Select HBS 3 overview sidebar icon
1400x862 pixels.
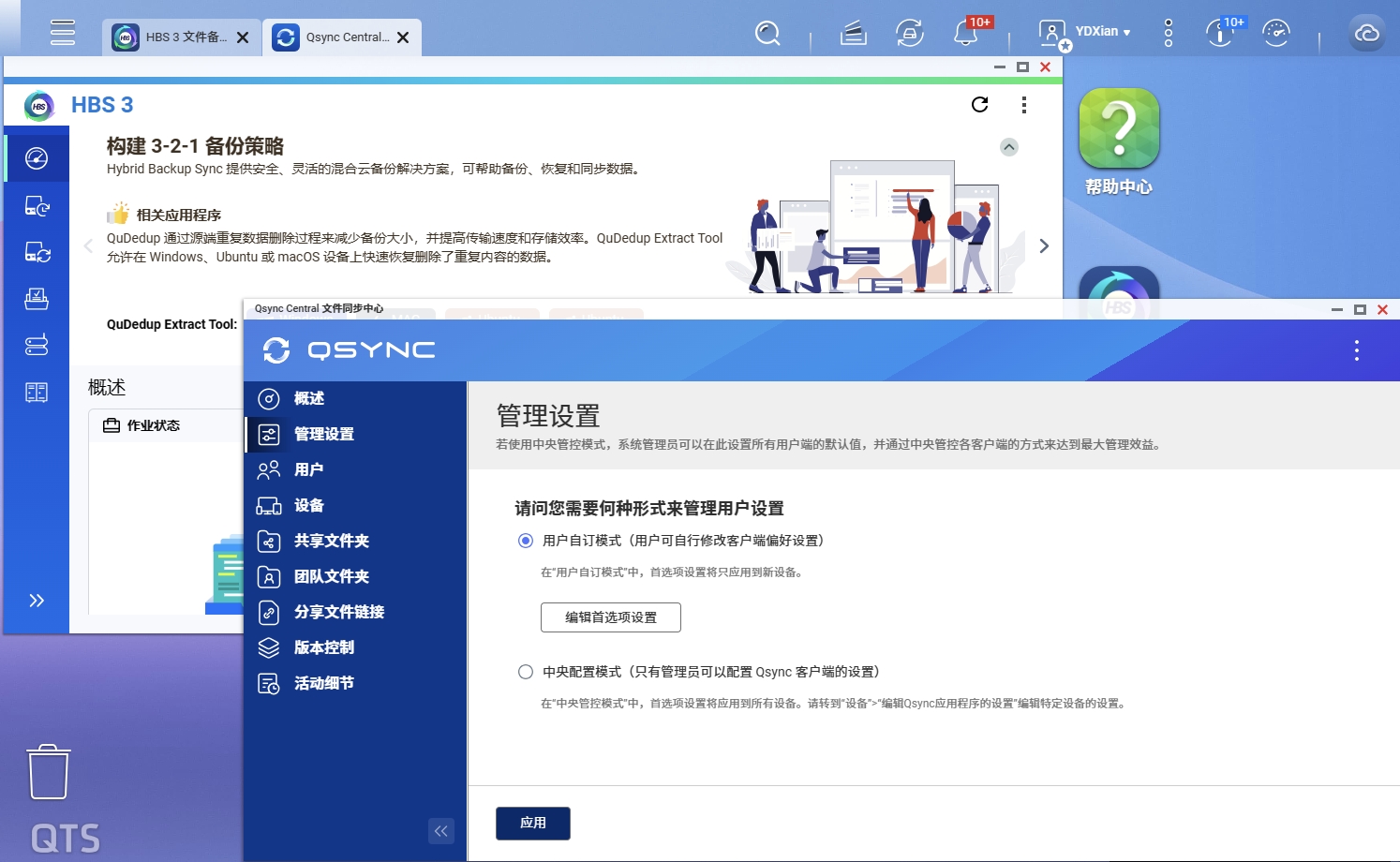click(37, 158)
